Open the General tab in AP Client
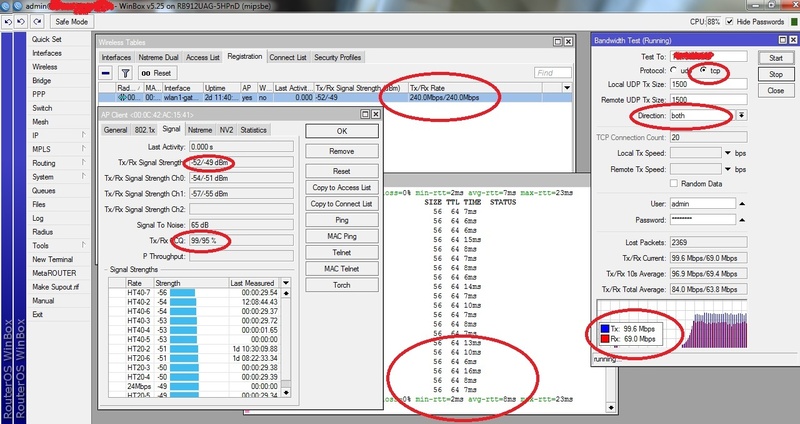The width and height of the screenshot is (800, 424). pos(115,130)
